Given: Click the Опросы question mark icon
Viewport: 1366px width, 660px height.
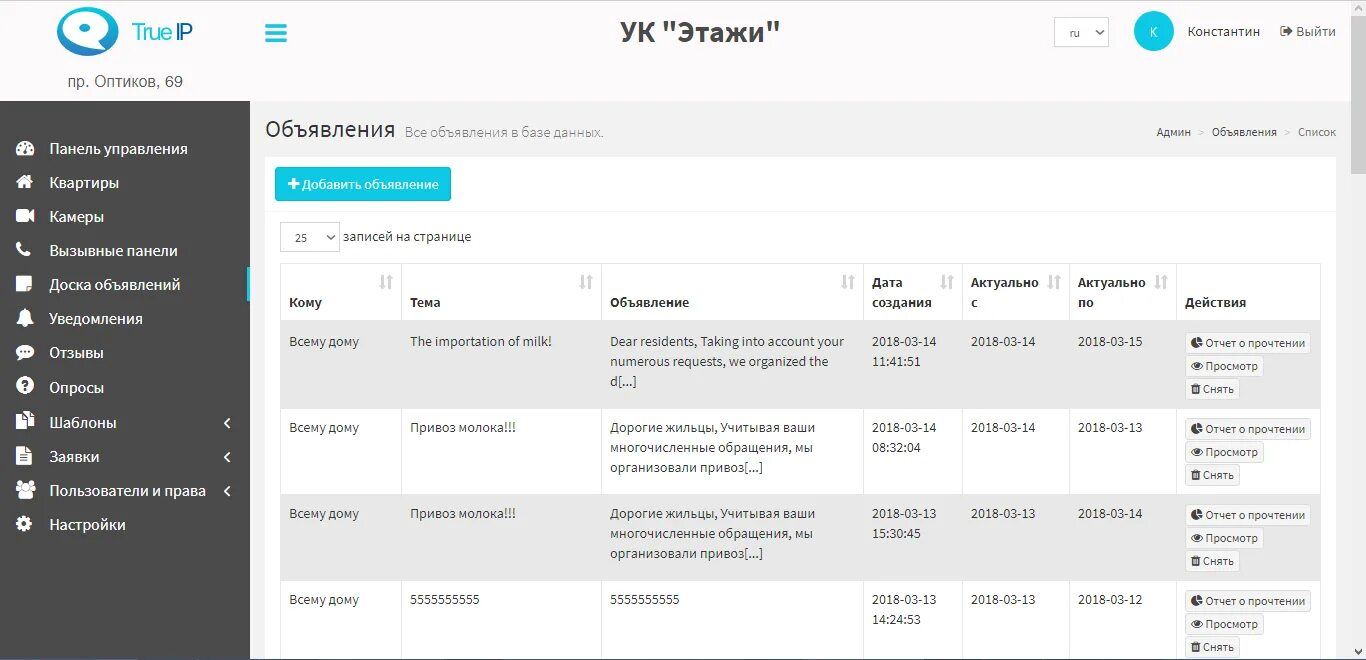Looking at the screenshot, I should coord(25,386).
